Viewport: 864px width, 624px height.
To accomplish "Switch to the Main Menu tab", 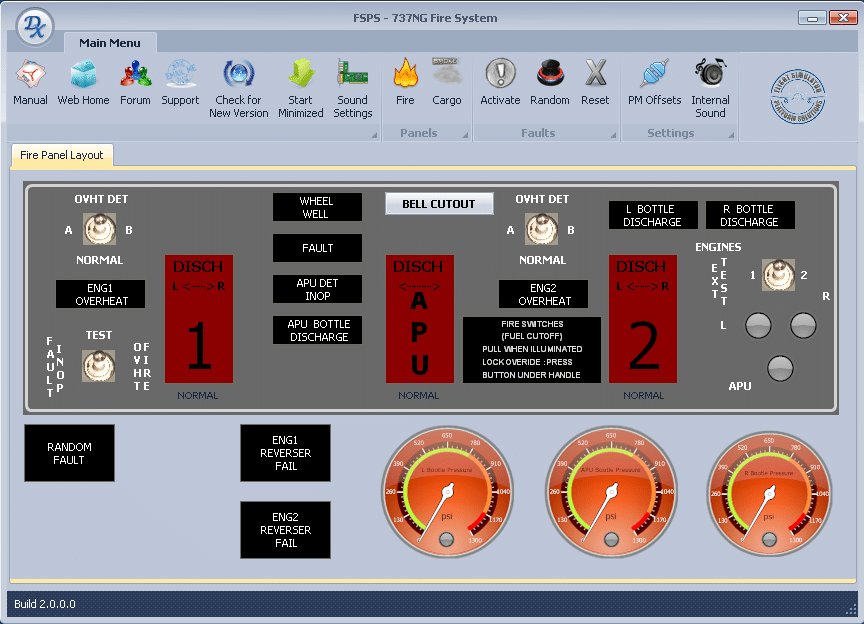I will pos(110,43).
